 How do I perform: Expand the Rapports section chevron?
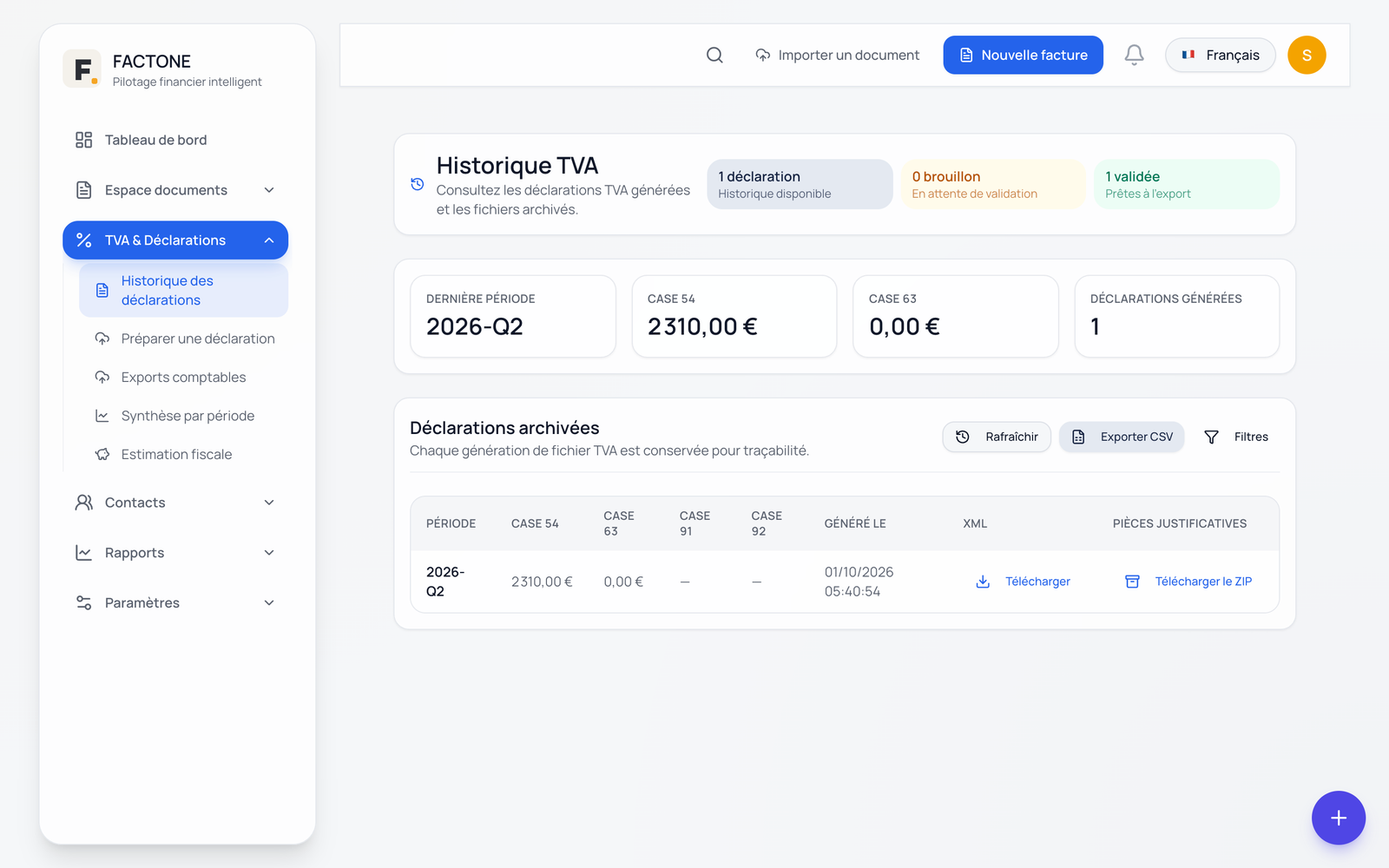coord(269,553)
